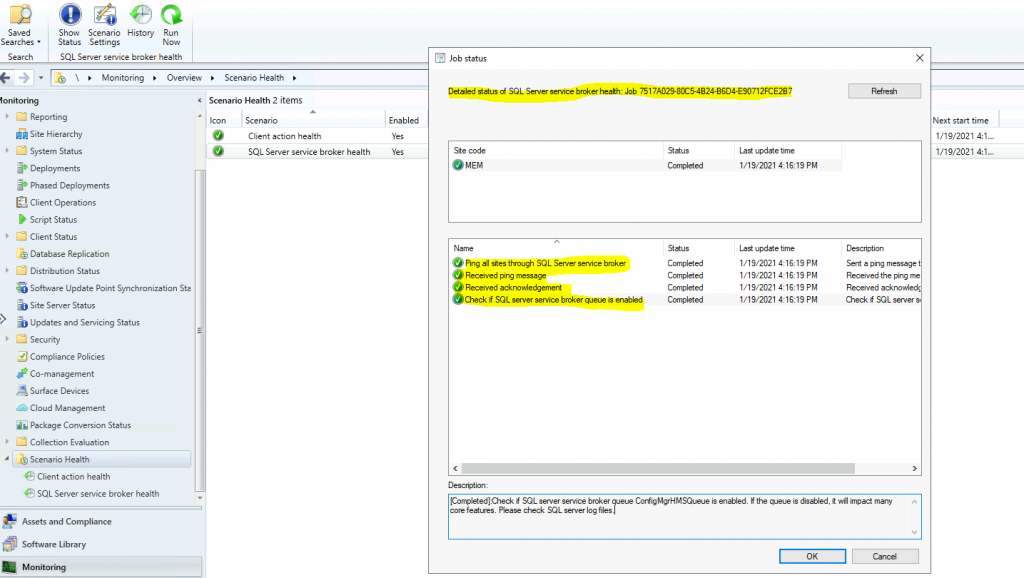Click the Software Library workspace icon

point(10,544)
